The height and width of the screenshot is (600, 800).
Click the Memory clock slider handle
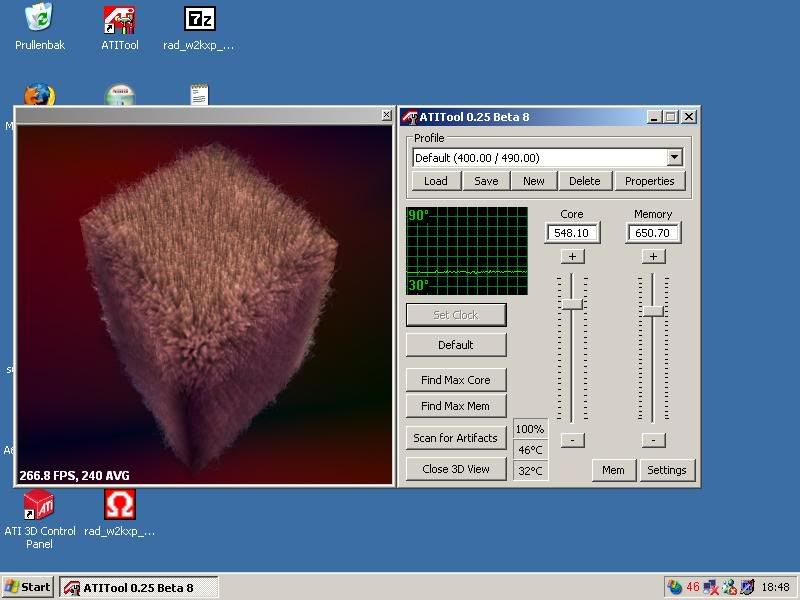[653, 311]
